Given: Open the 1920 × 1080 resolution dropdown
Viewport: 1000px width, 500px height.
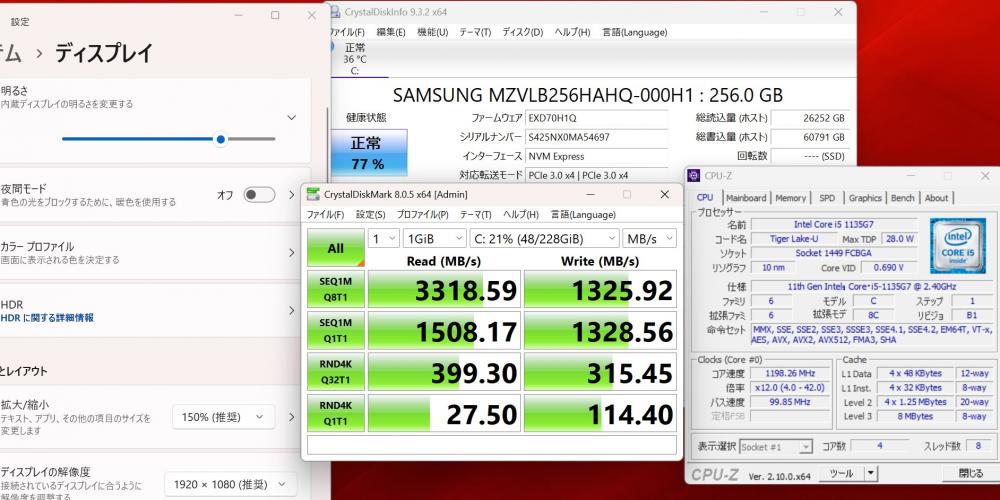Looking at the screenshot, I should [x=230, y=485].
